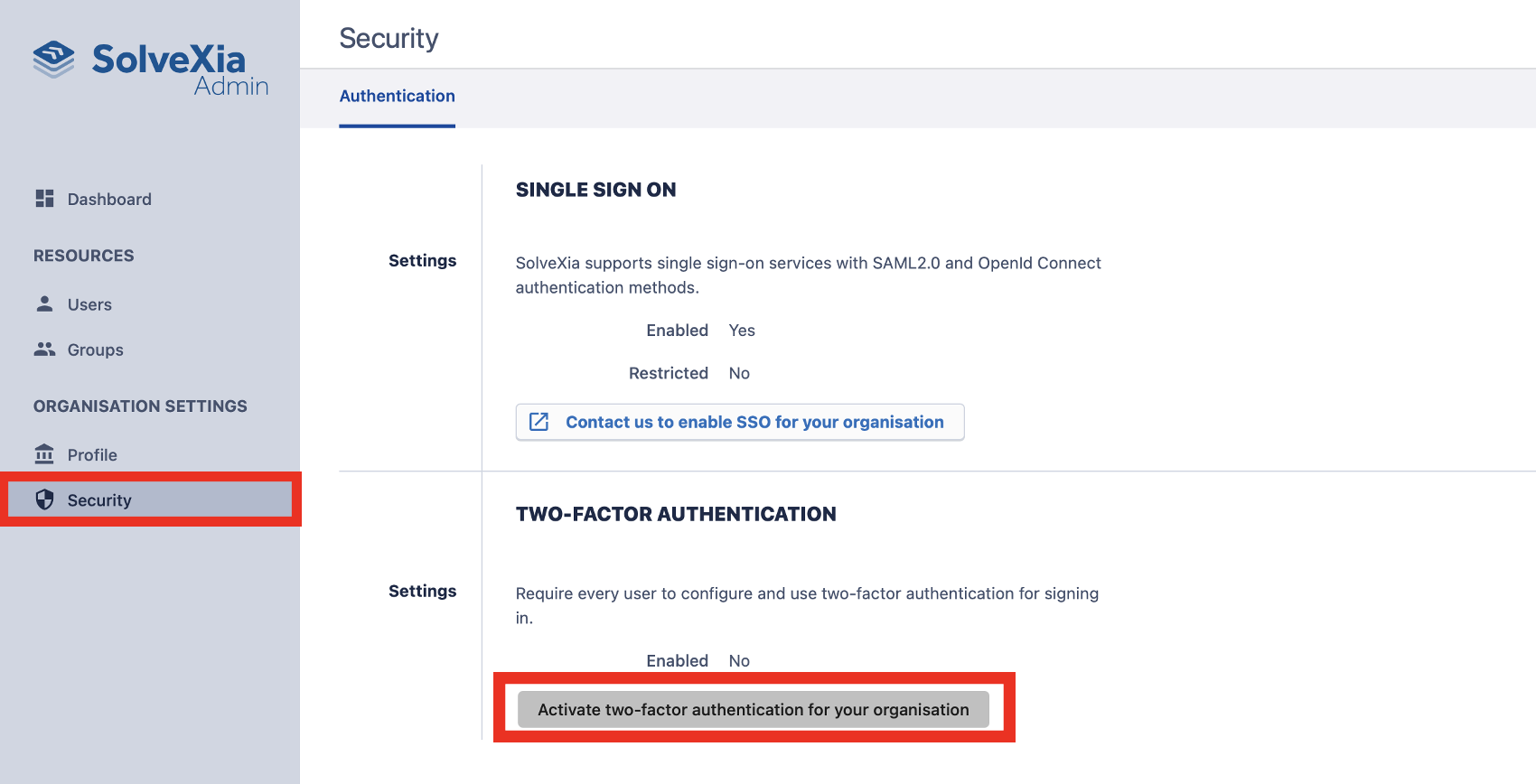Open the Users sidebar entry
The width and height of the screenshot is (1536, 784).
[89, 305]
